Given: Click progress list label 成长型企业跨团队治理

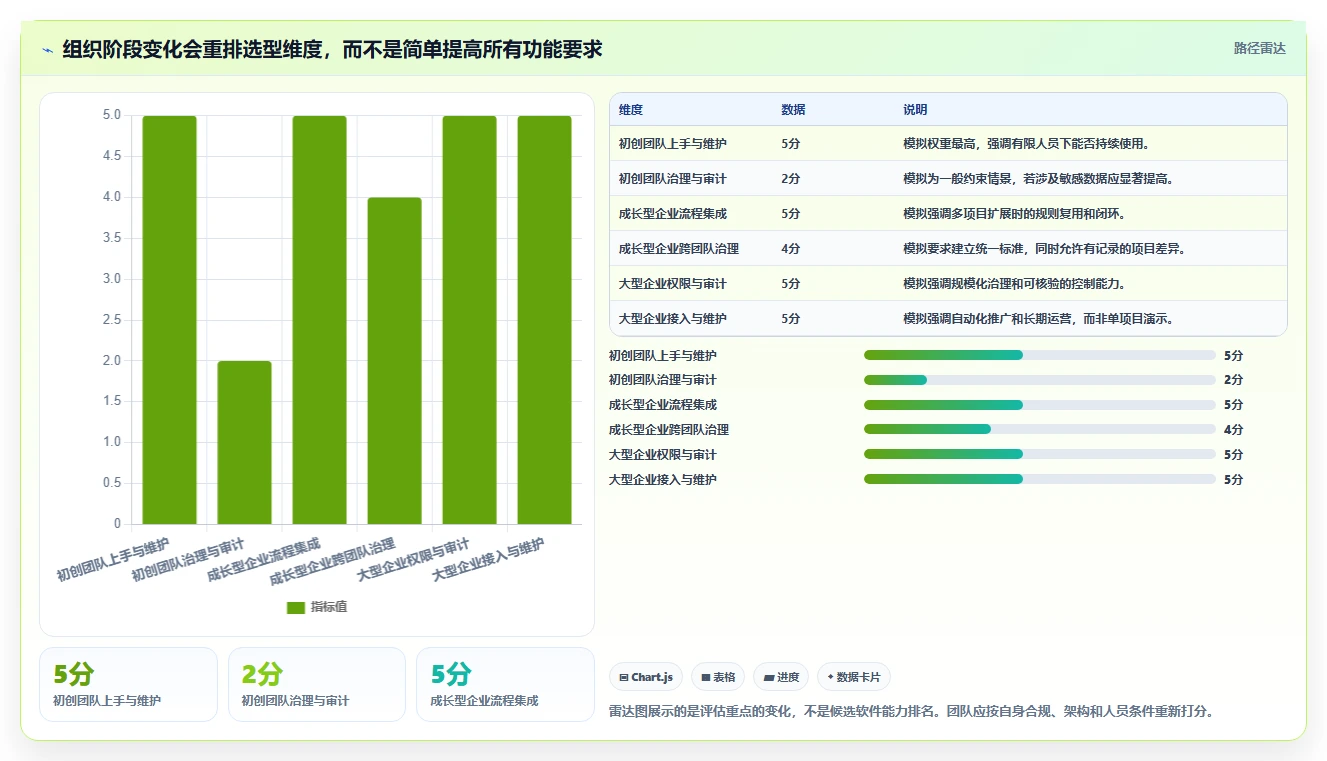Looking at the screenshot, I should point(669,430).
